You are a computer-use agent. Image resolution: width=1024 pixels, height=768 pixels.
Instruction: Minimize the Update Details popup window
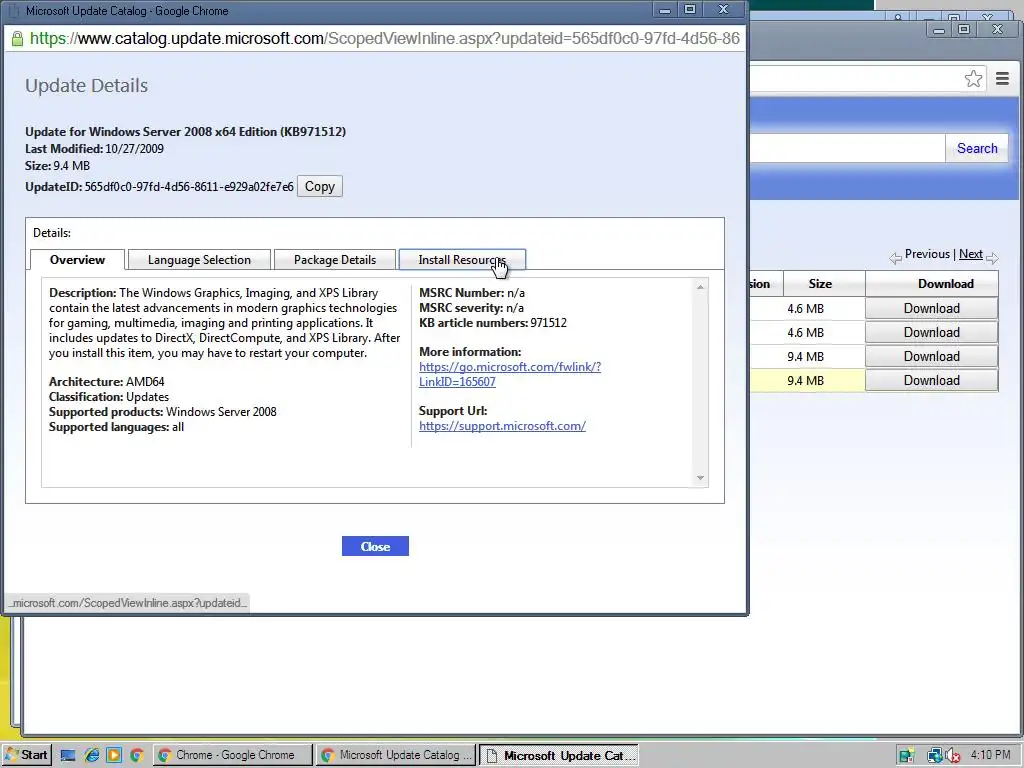pos(665,10)
